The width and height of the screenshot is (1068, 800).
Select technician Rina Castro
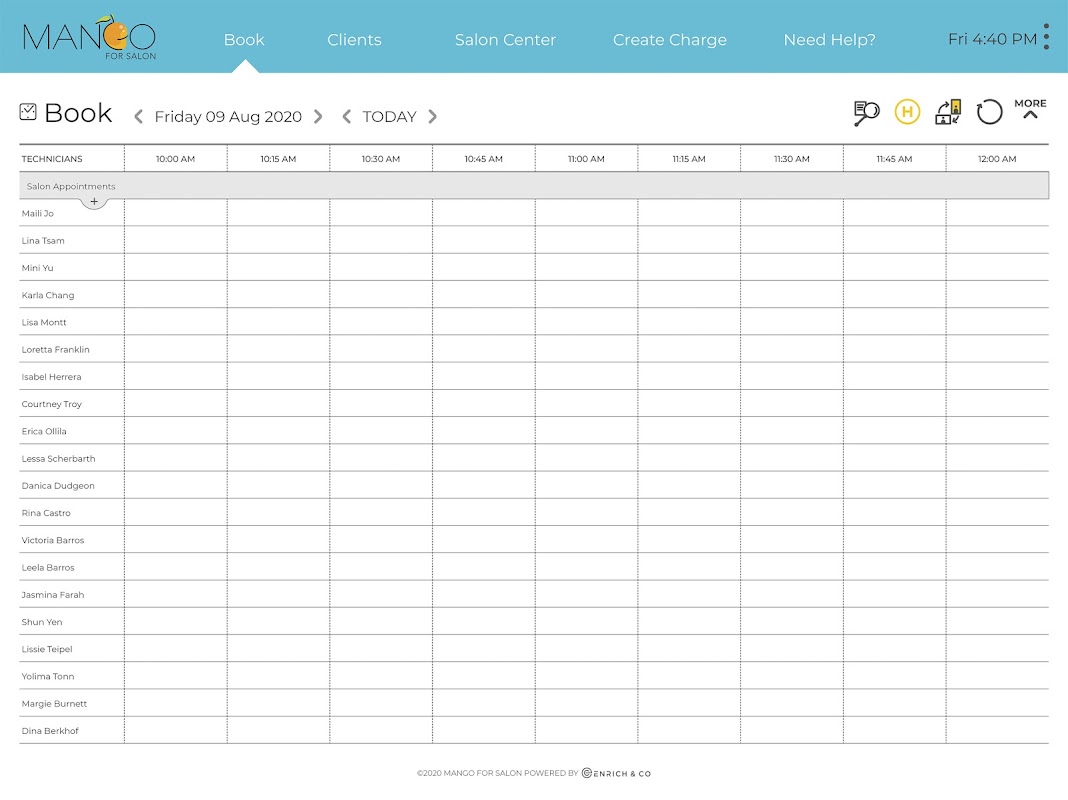(46, 513)
